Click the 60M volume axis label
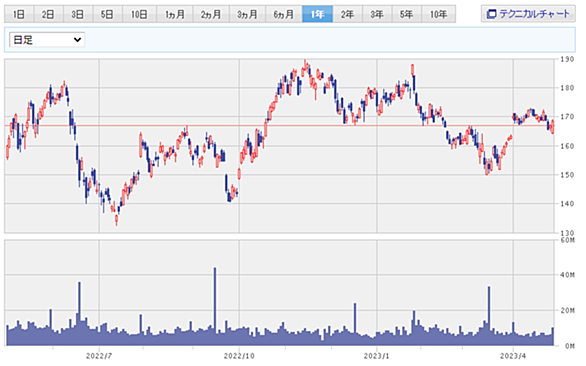The width and height of the screenshot is (586, 366). coord(567,240)
